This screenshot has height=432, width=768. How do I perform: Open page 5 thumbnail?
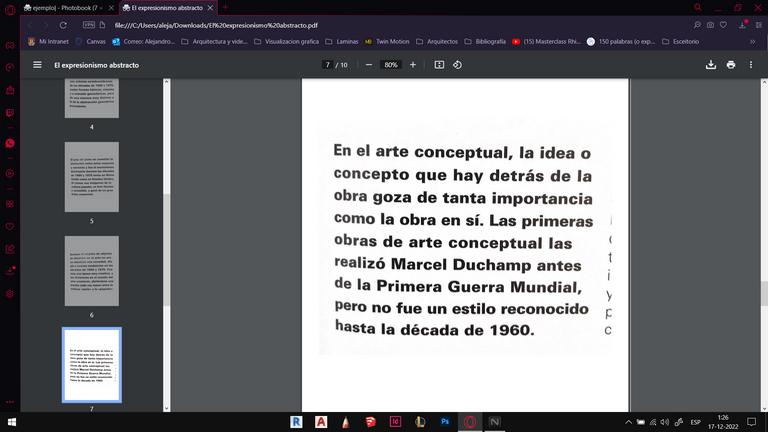coord(92,177)
